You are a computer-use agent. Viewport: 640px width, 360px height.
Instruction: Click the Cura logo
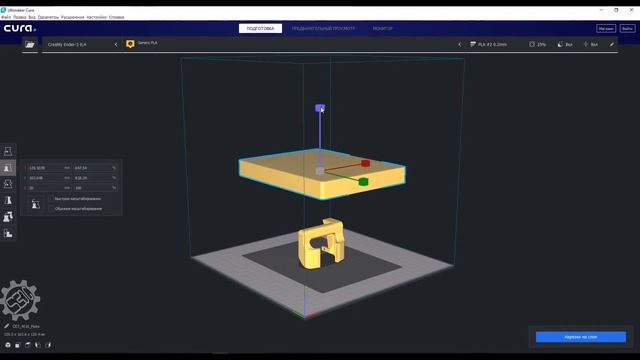(20, 28)
